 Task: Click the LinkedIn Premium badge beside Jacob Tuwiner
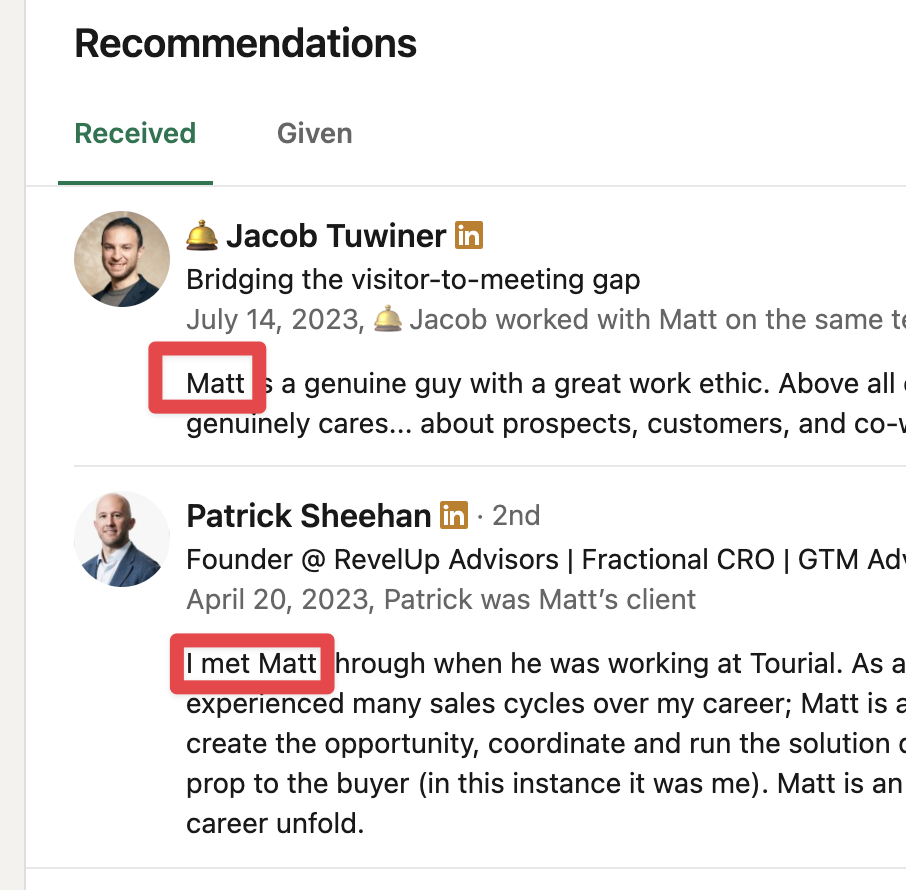tap(469, 235)
